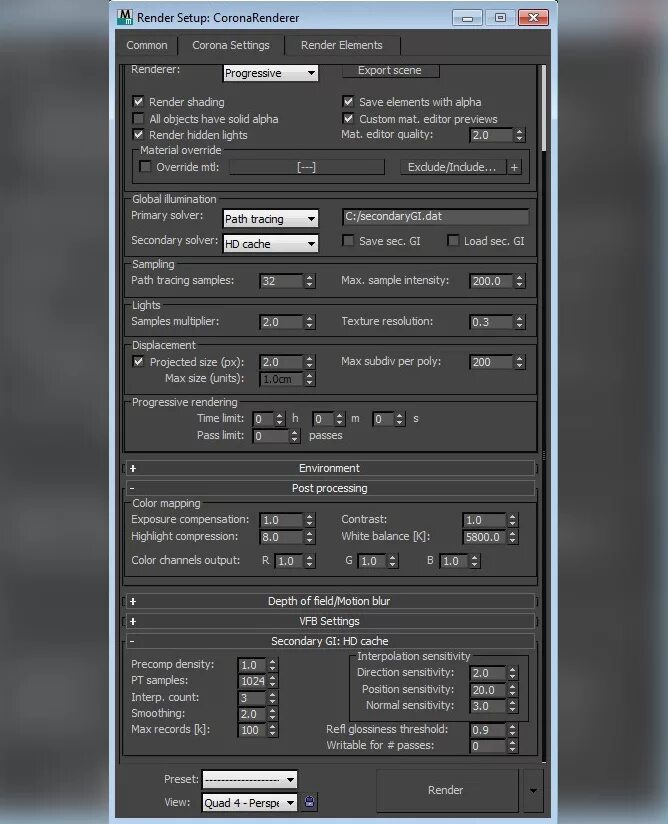Click the G color channel output field
Image resolution: width=668 pixels, height=824 pixels.
click(x=372, y=561)
